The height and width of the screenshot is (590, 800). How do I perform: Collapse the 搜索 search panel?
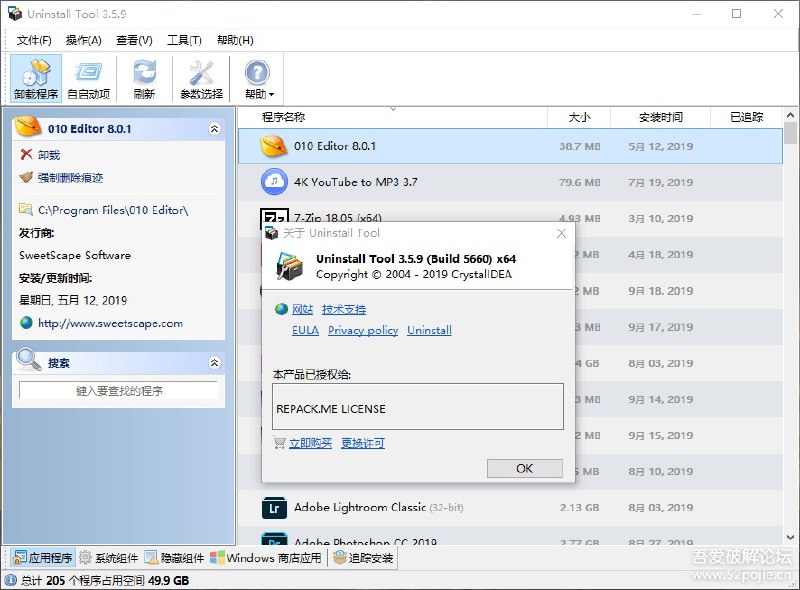coord(214,360)
